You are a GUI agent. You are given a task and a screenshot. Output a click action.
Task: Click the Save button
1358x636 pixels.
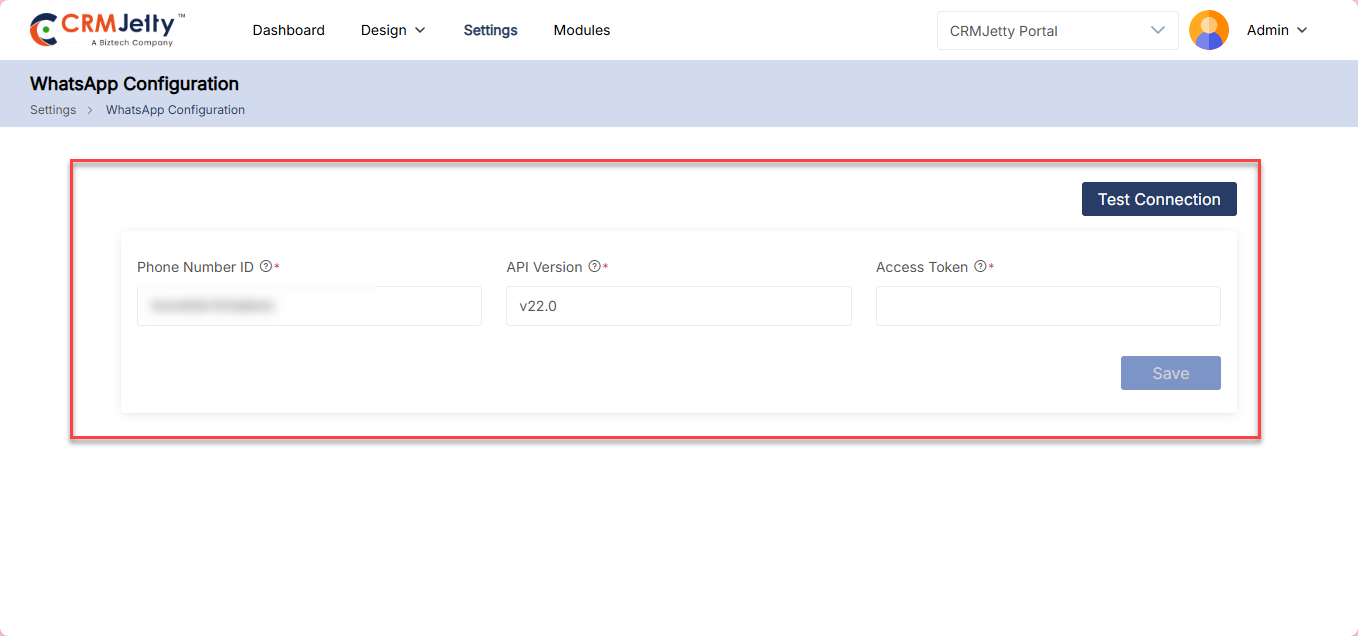(x=1170, y=373)
